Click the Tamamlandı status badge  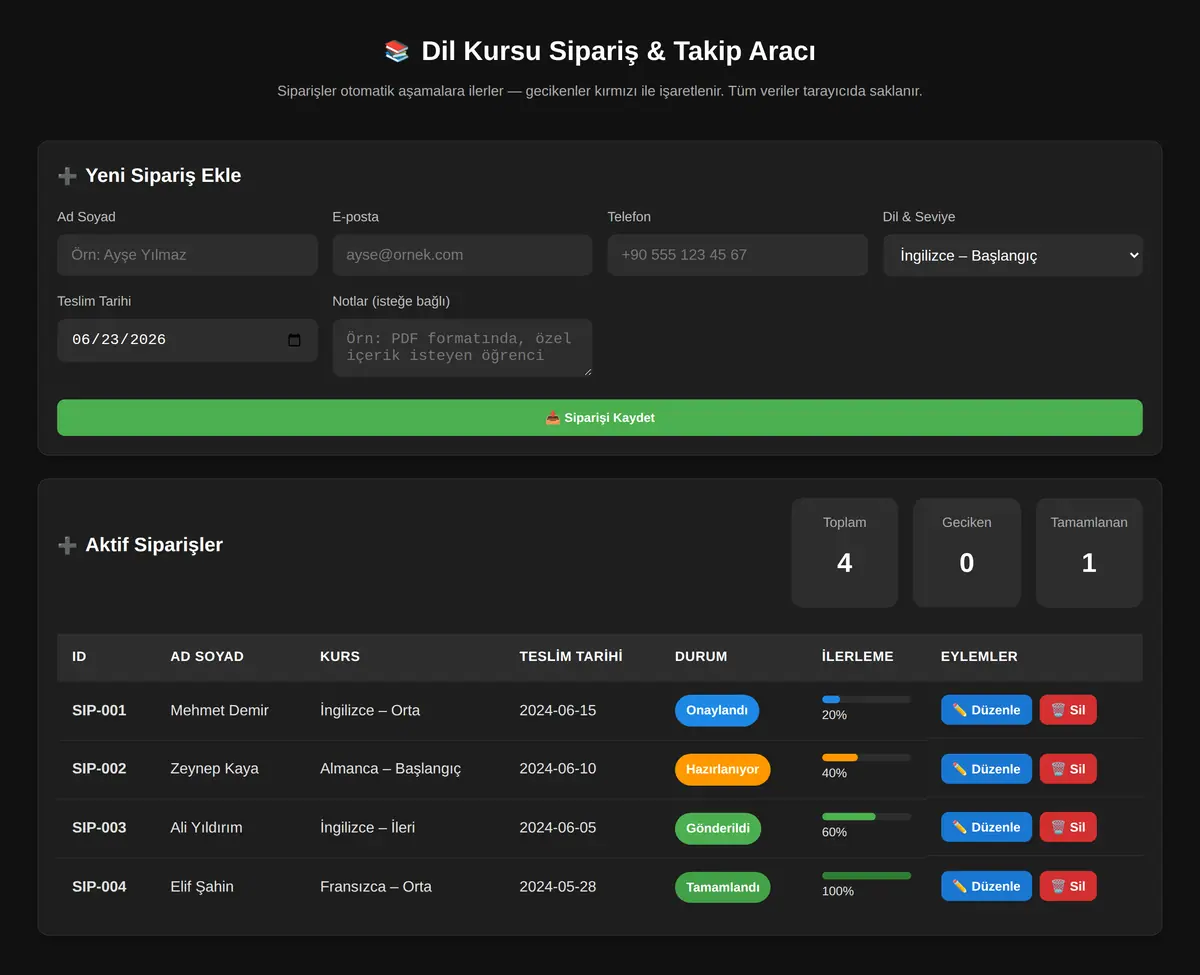tap(722, 887)
